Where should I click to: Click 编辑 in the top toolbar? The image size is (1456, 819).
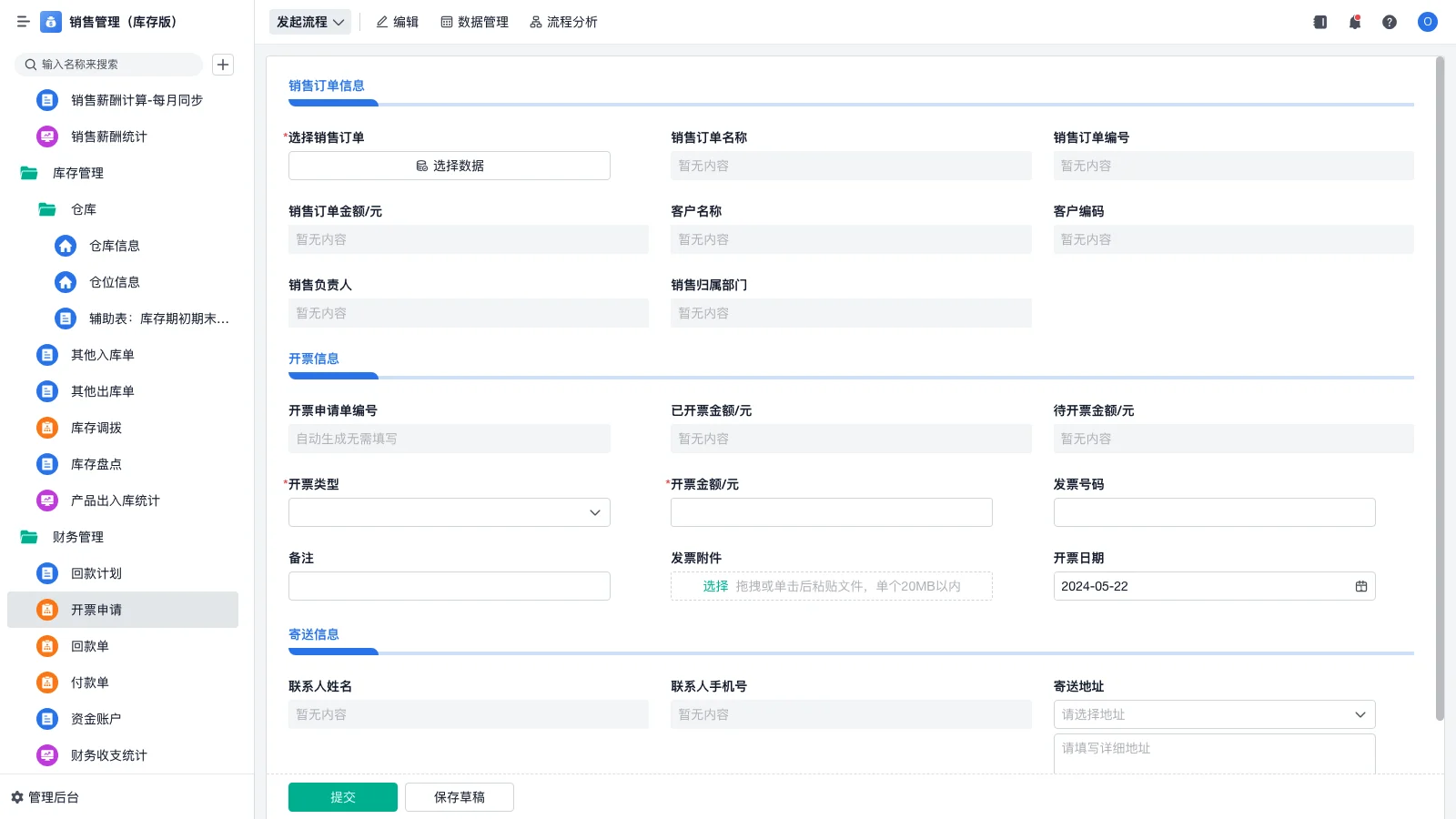pos(398,22)
